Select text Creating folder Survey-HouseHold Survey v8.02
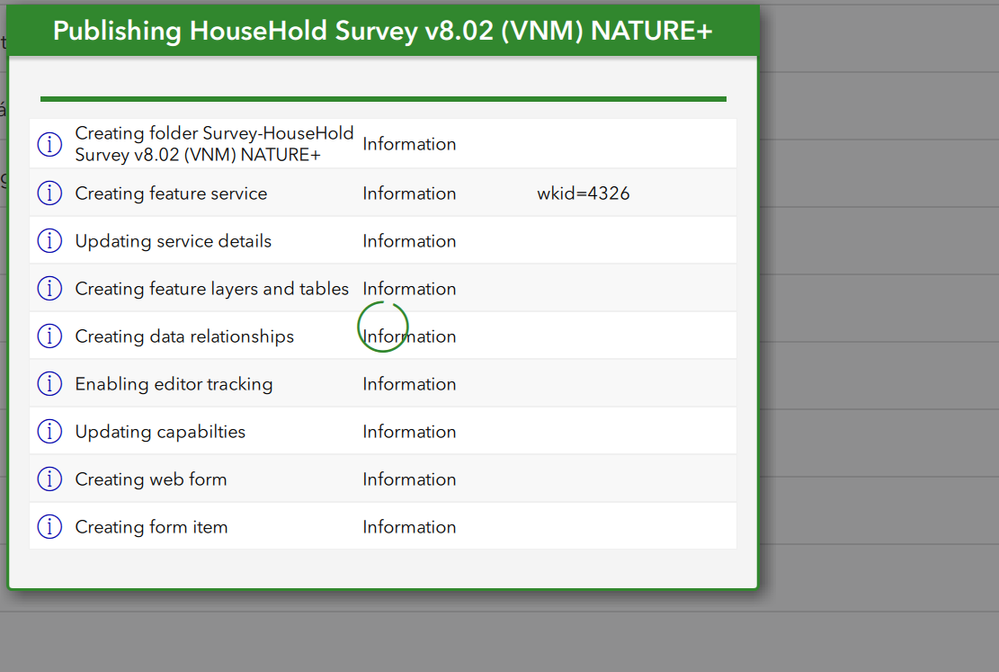This screenshot has height=672, width=999. tap(214, 144)
